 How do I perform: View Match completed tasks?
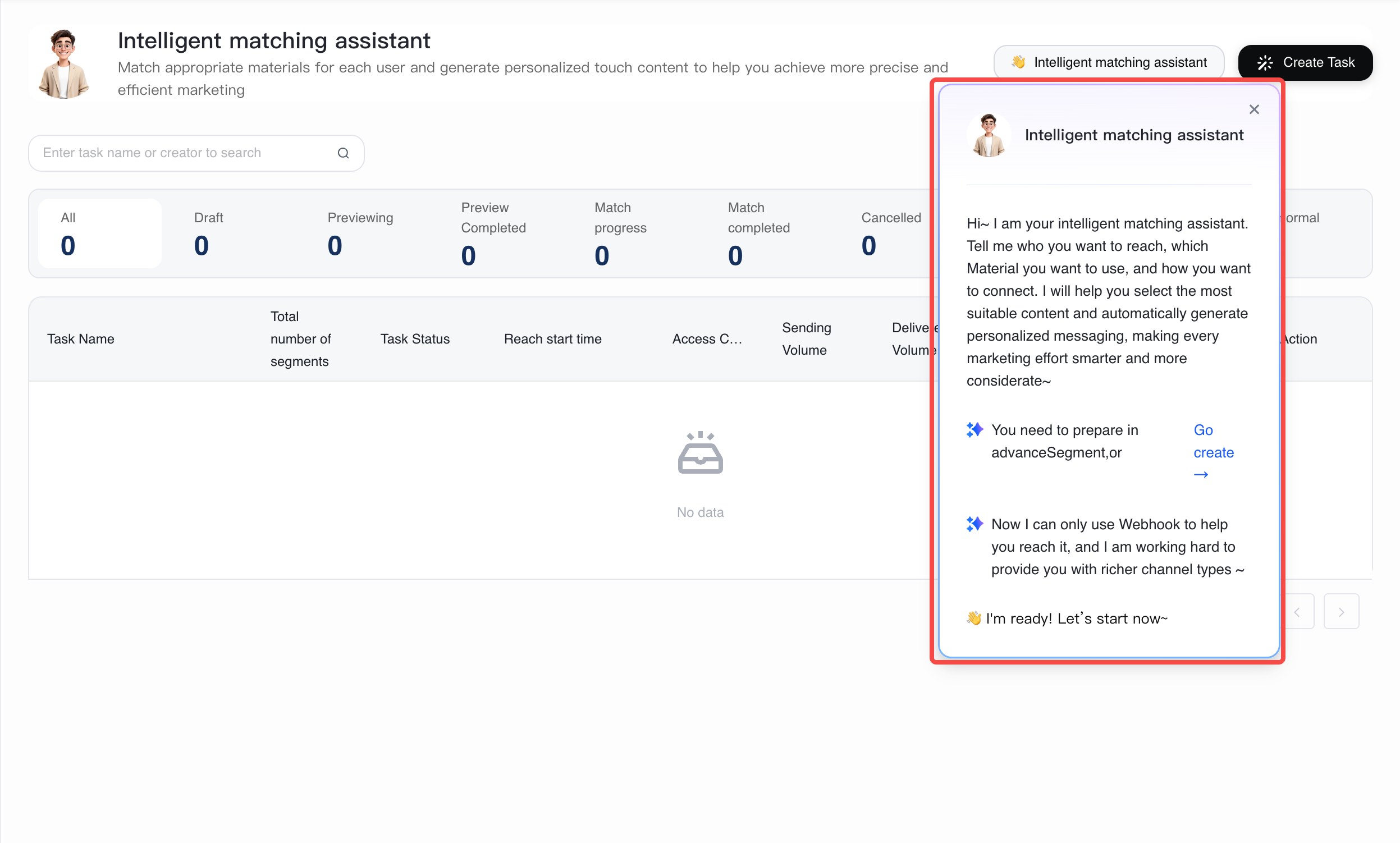(767, 233)
